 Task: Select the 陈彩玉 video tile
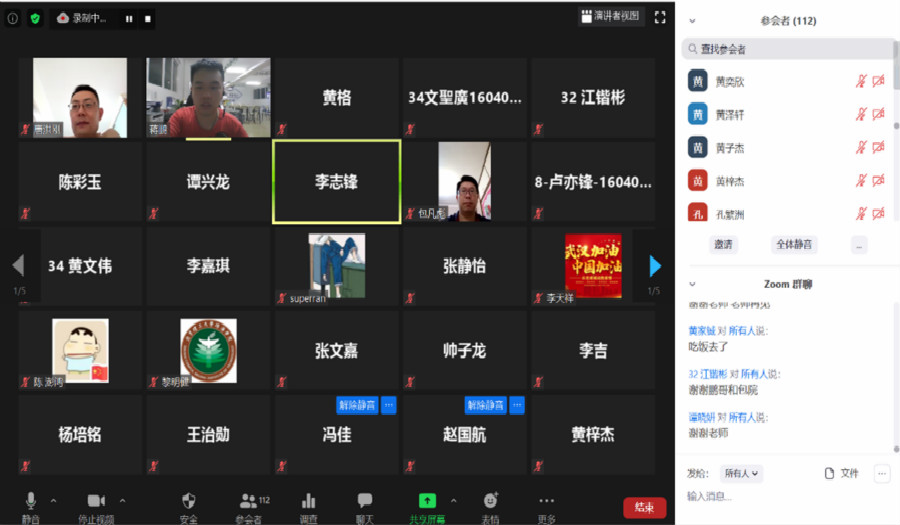(80, 182)
